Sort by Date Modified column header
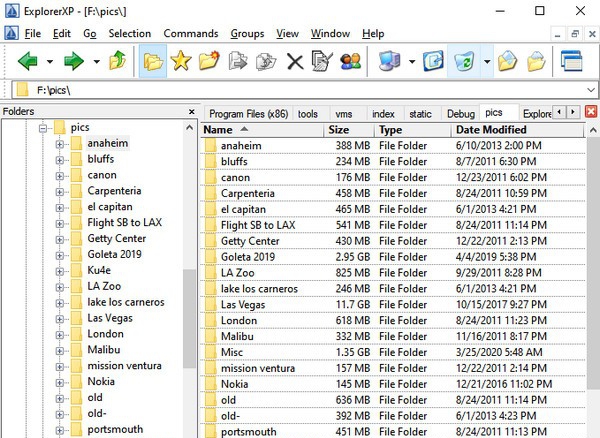This screenshot has height=438, width=600. coord(518,130)
